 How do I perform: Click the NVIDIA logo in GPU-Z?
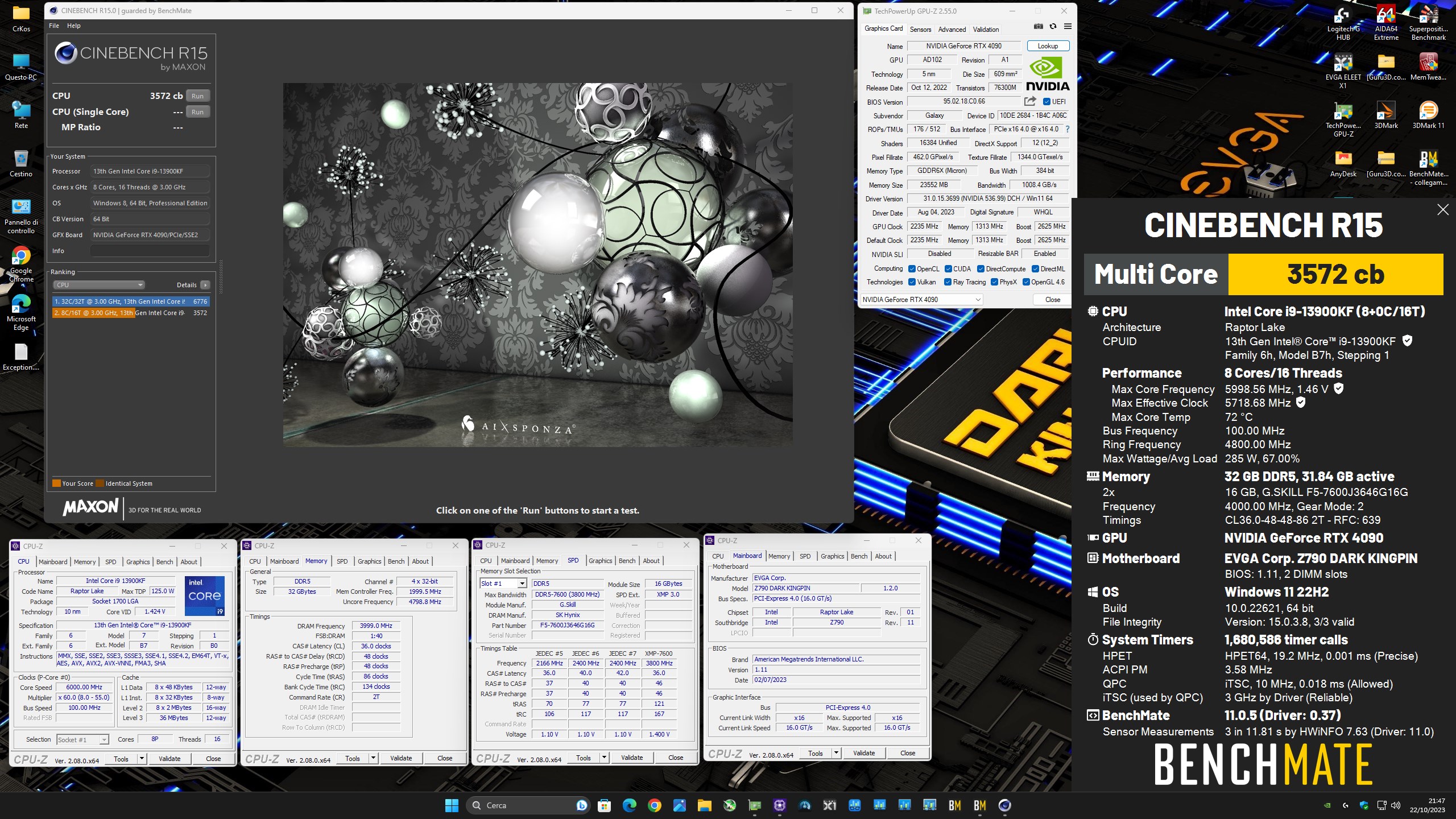point(1048,74)
